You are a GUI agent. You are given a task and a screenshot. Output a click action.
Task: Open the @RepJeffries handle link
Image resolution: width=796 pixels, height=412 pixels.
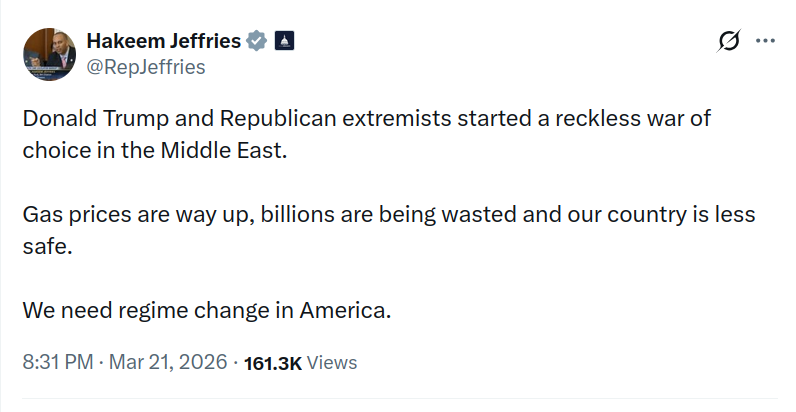click(x=146, y=67)
